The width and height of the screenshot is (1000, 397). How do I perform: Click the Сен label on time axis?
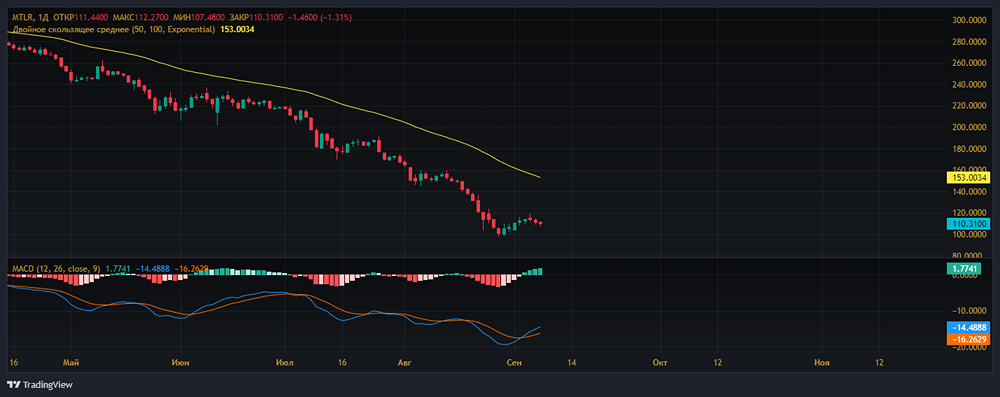tap(514, 363)
